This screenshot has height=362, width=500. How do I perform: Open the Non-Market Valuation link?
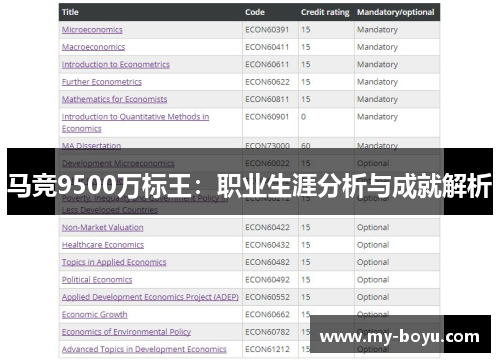coord(102,227)
